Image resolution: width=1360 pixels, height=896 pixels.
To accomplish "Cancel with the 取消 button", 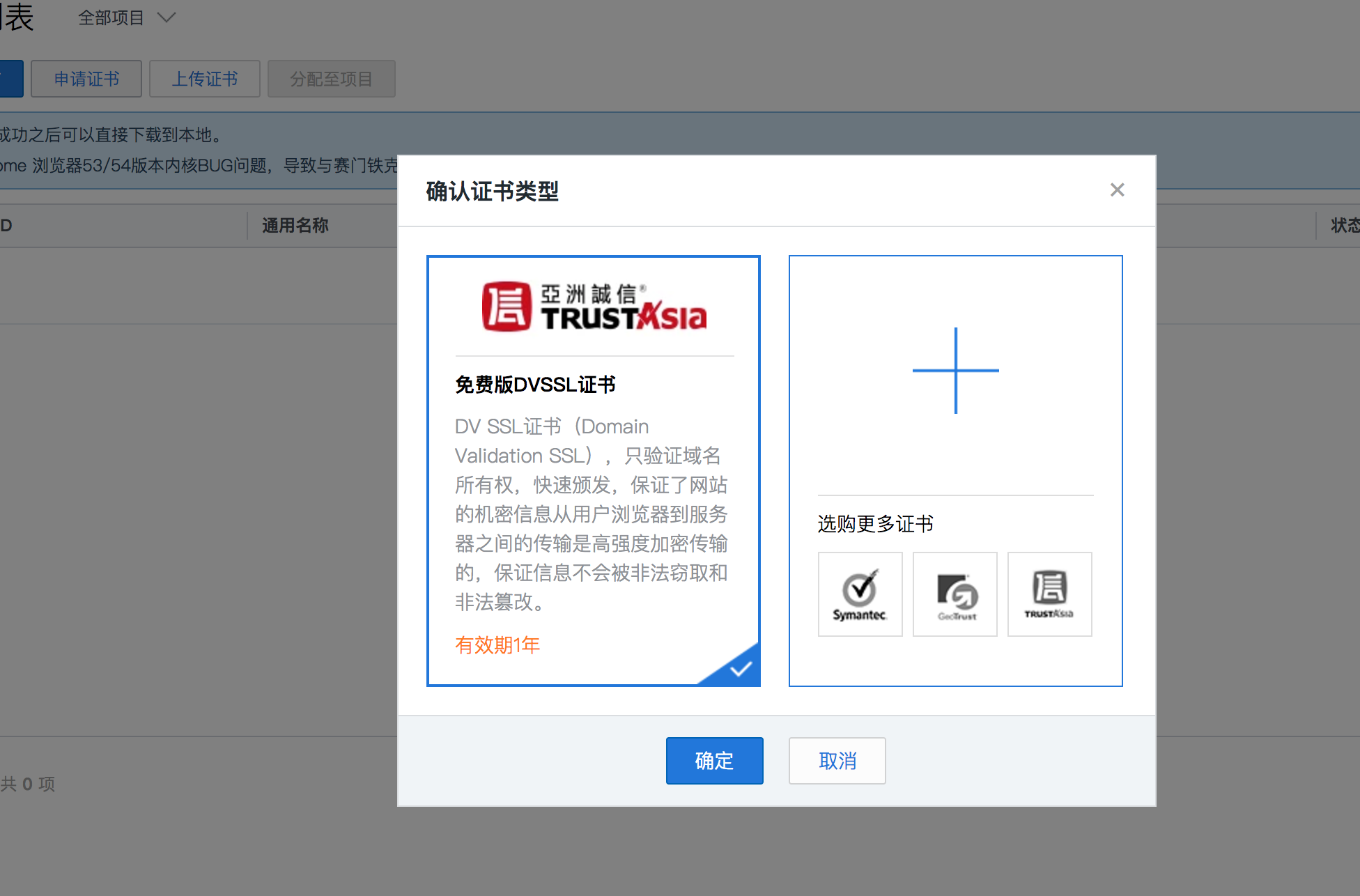I will [x=837, y=760].
